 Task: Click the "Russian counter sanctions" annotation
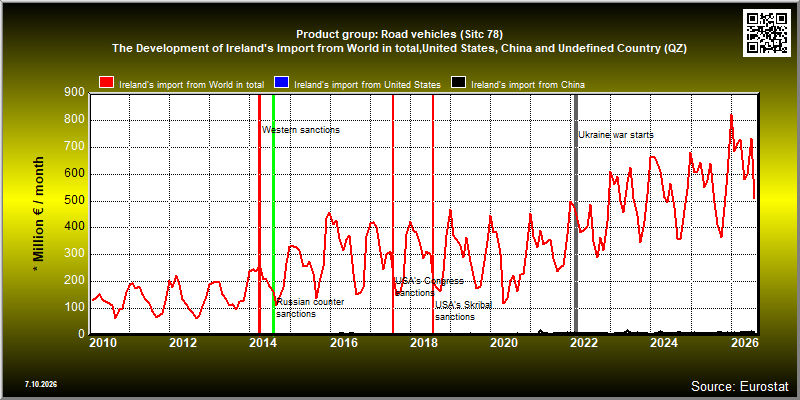(x=310, y=308)
